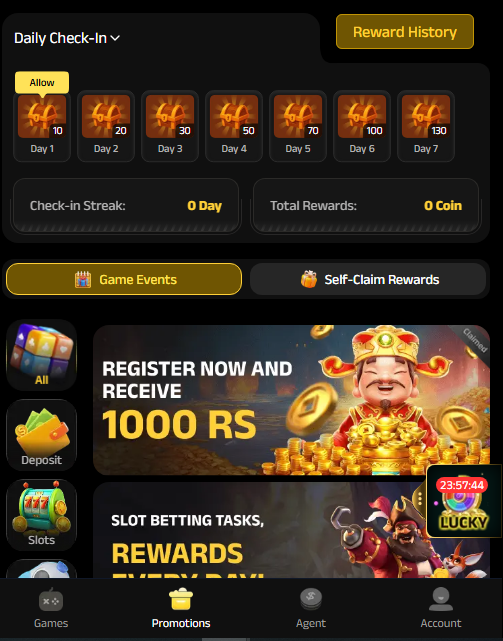Viewport: 503px width, 641px height.
Task: Open the Slot Betting Tasks rewards banner
Action: coord(291,530)
